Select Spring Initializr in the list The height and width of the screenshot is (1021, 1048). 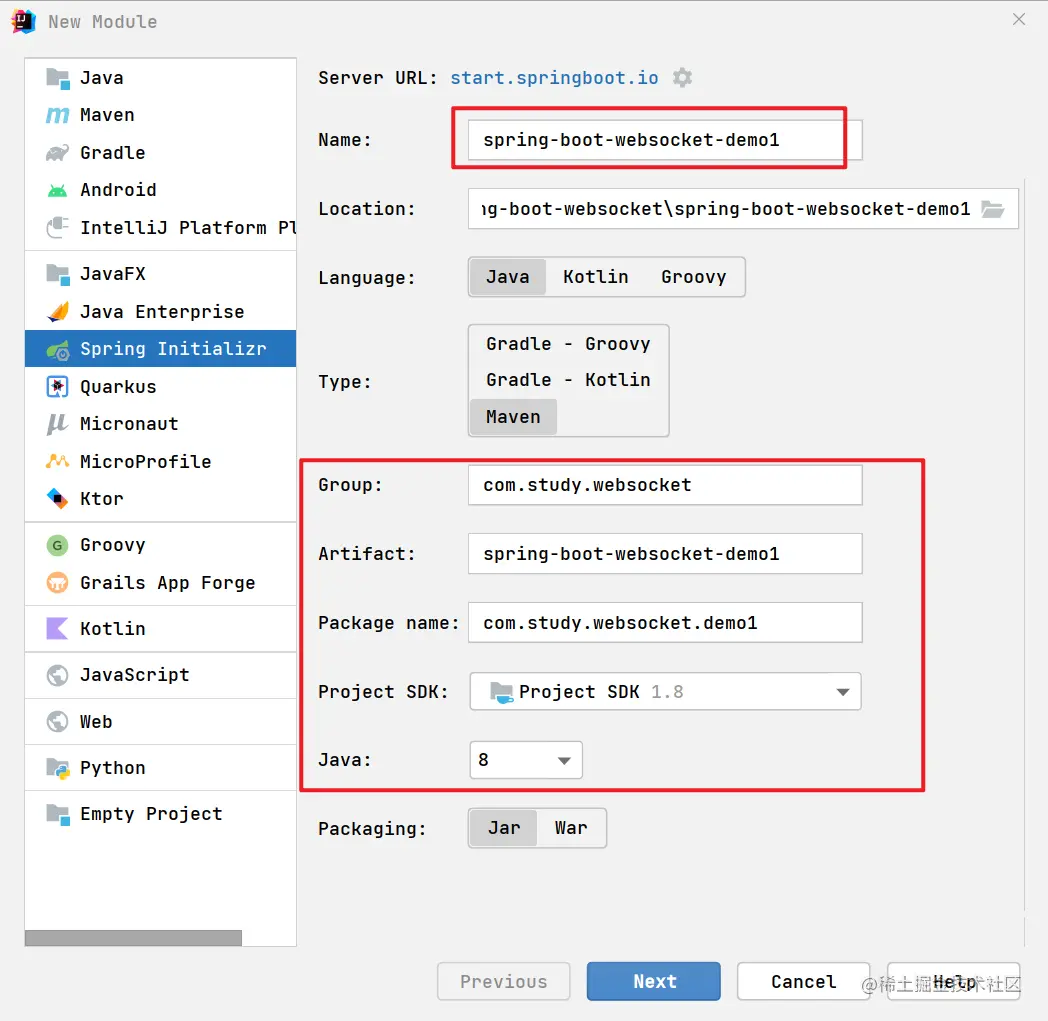pyautogui.click(x=160, y=349)
